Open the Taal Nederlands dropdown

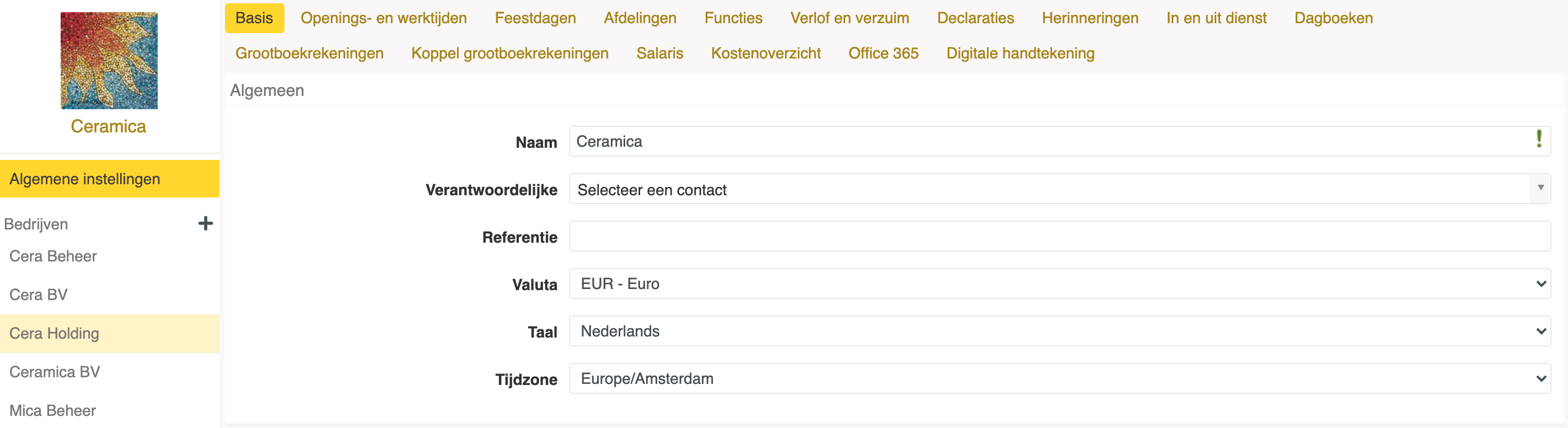tap(1059, 331)
